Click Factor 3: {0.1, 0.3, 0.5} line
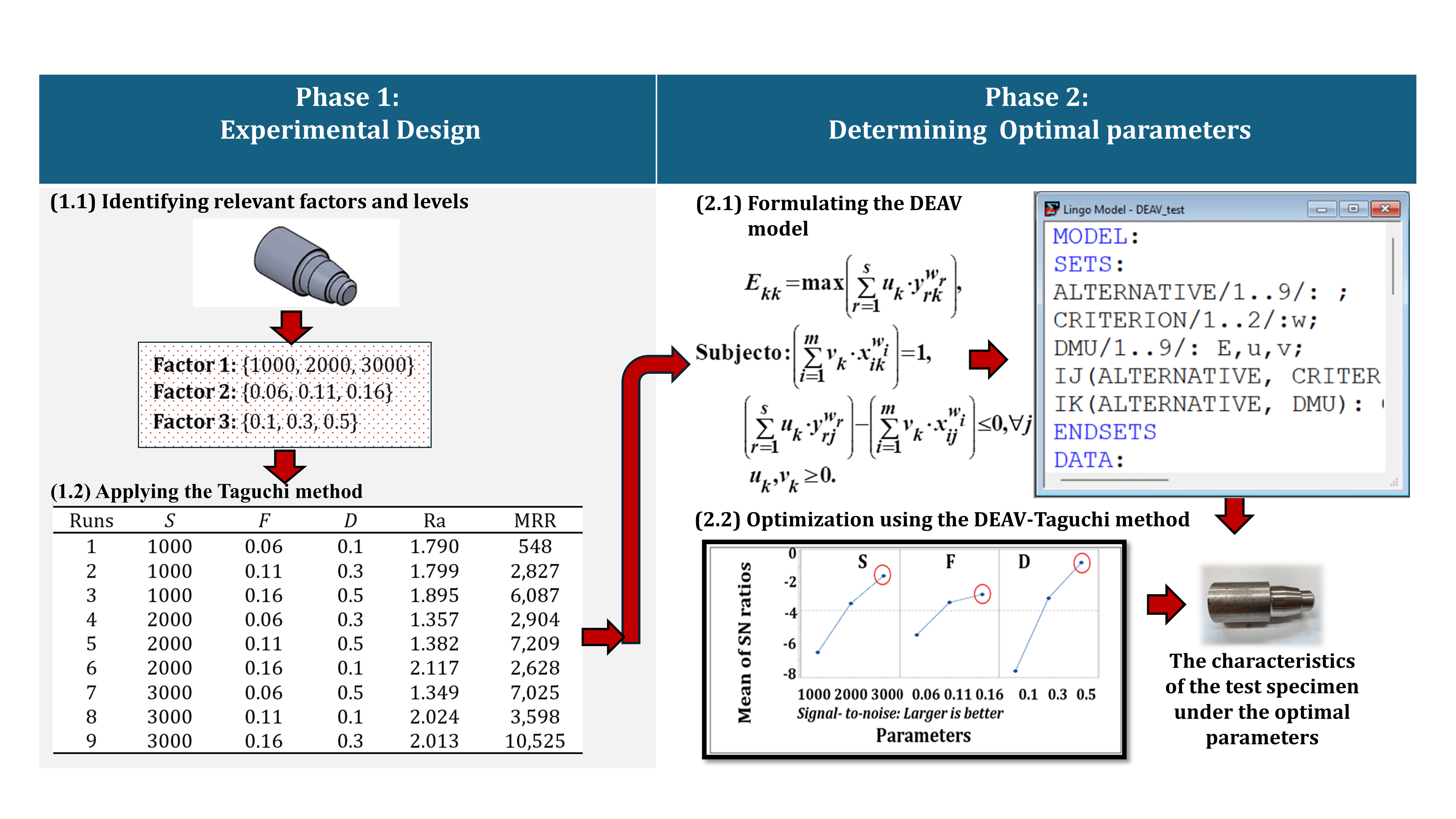 pos(255,422)
